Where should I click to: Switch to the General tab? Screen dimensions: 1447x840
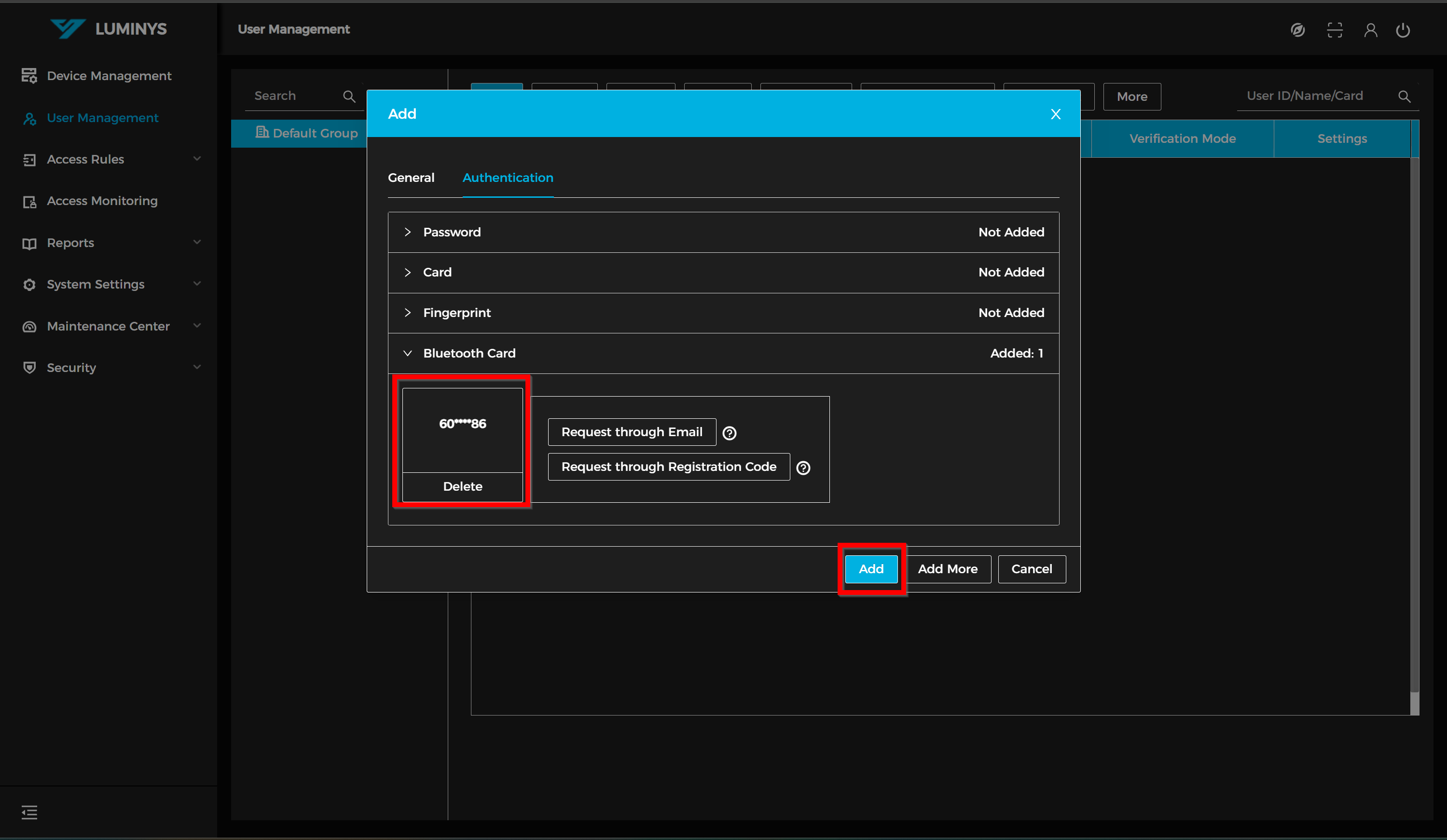(411, 178)
